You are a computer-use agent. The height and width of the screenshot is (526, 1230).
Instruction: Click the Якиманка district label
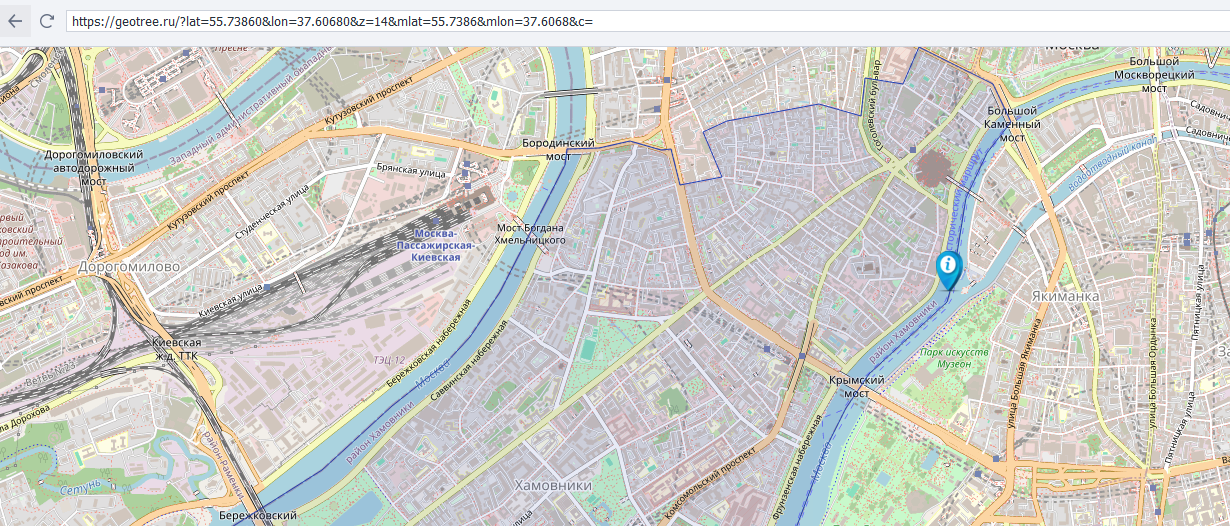click(x=1065, y=296)
